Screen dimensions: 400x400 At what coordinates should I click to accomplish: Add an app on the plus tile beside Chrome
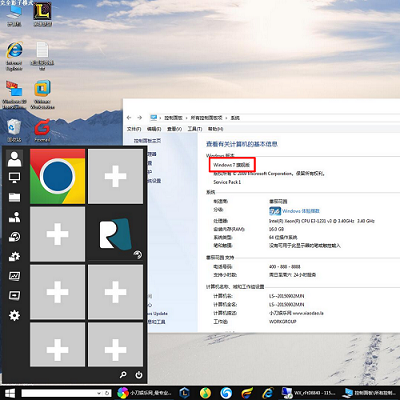click(x=115, y=176)
